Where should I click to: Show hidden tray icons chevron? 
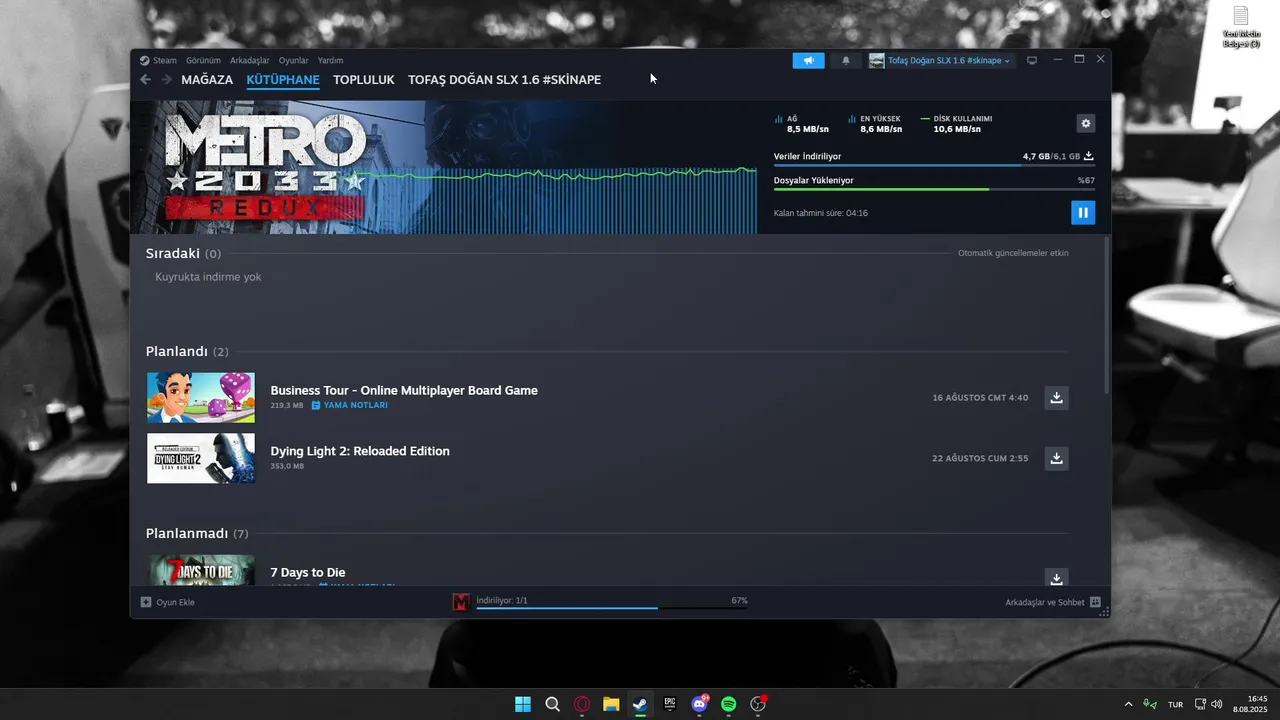1129,704
